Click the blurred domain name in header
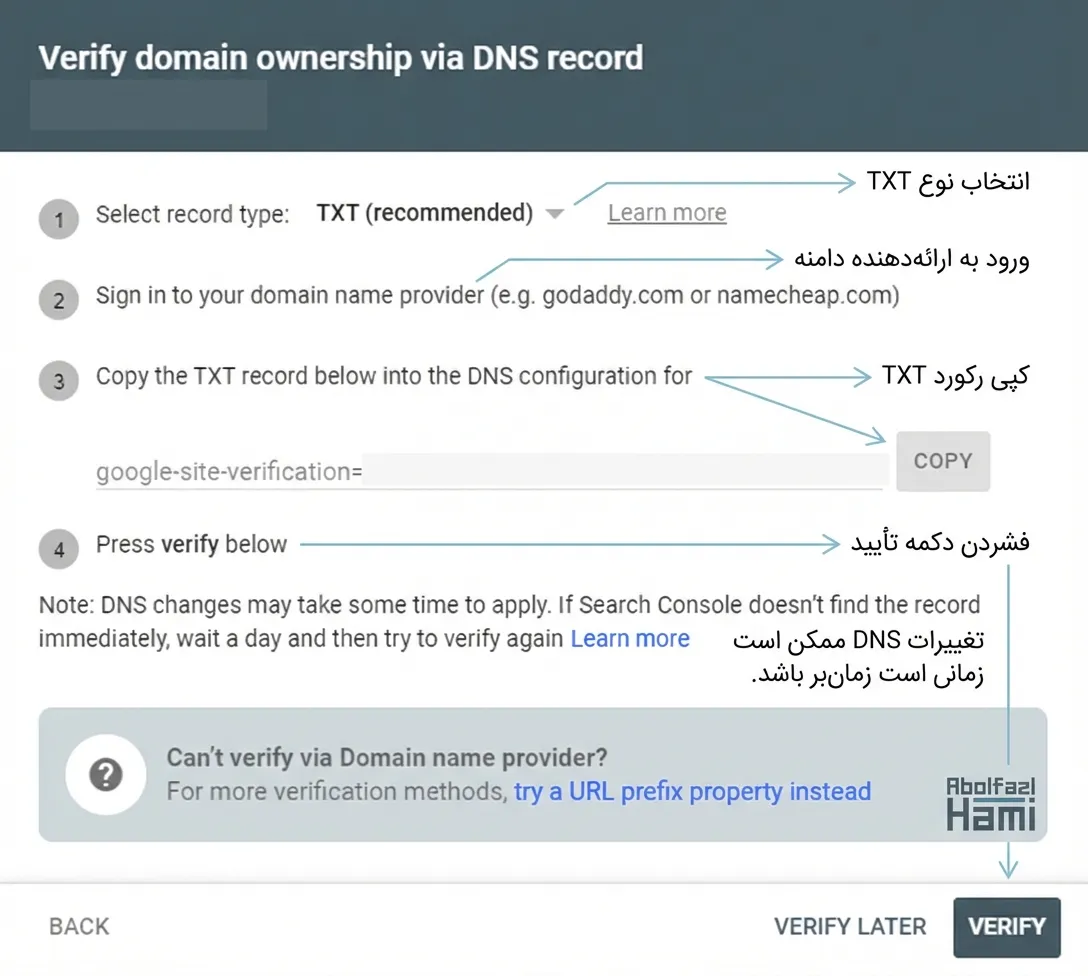Screen dimensions: 1088x976 (149, 106)
